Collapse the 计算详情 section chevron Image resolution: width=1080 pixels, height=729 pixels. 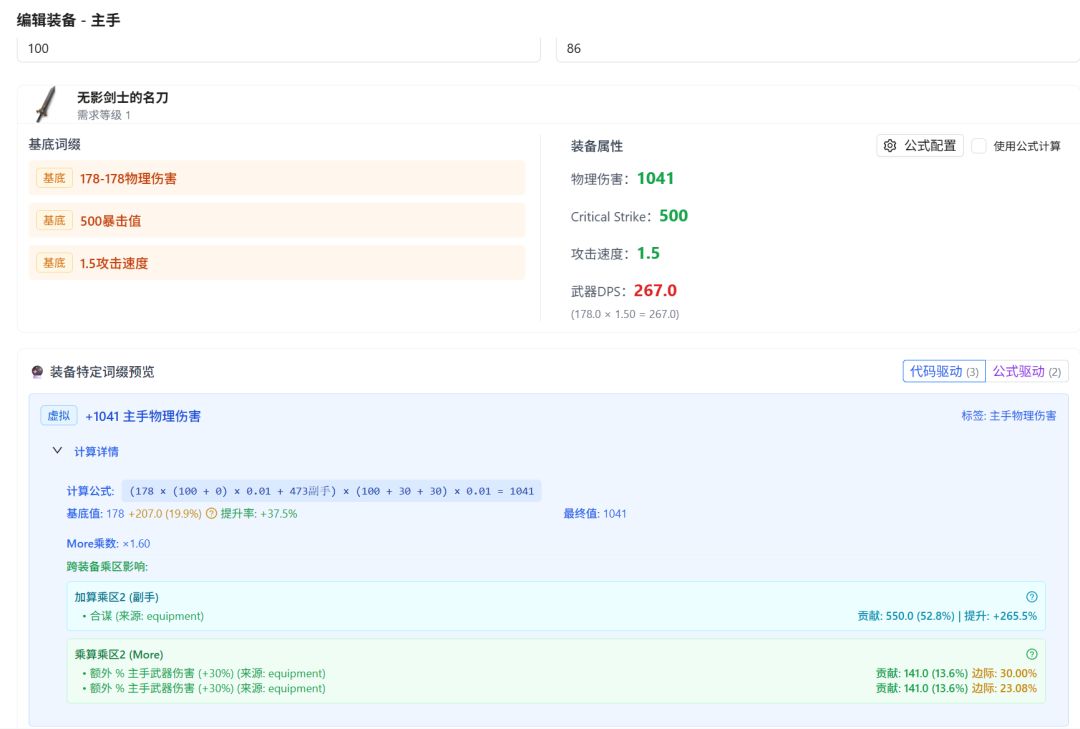click(x=57, y=451)
